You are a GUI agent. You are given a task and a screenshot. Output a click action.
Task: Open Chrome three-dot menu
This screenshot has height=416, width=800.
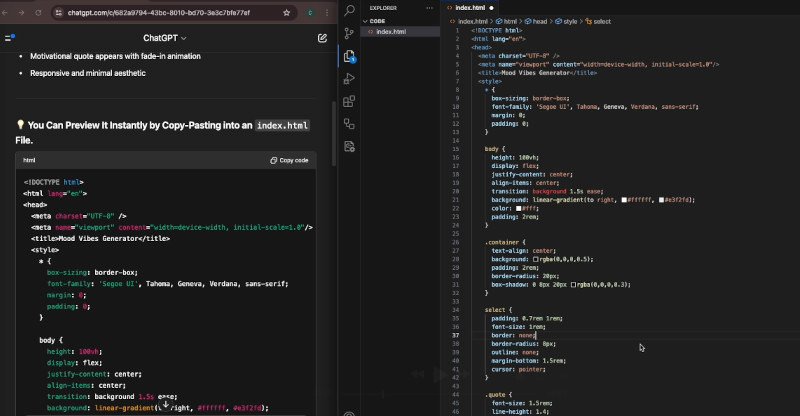tap(327, 13)
